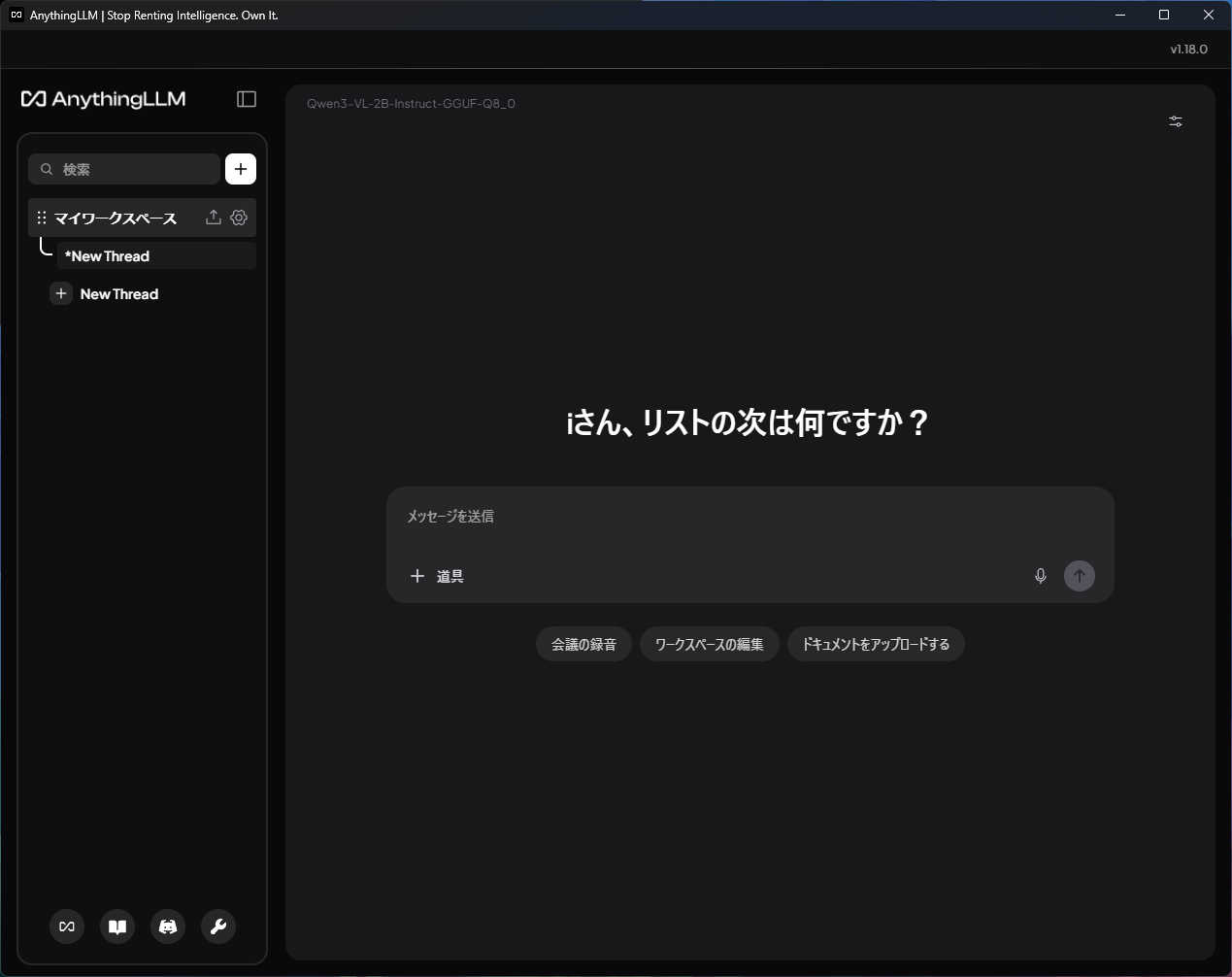
Task: Click the send message arrow button
Action: click(1080, 576)
